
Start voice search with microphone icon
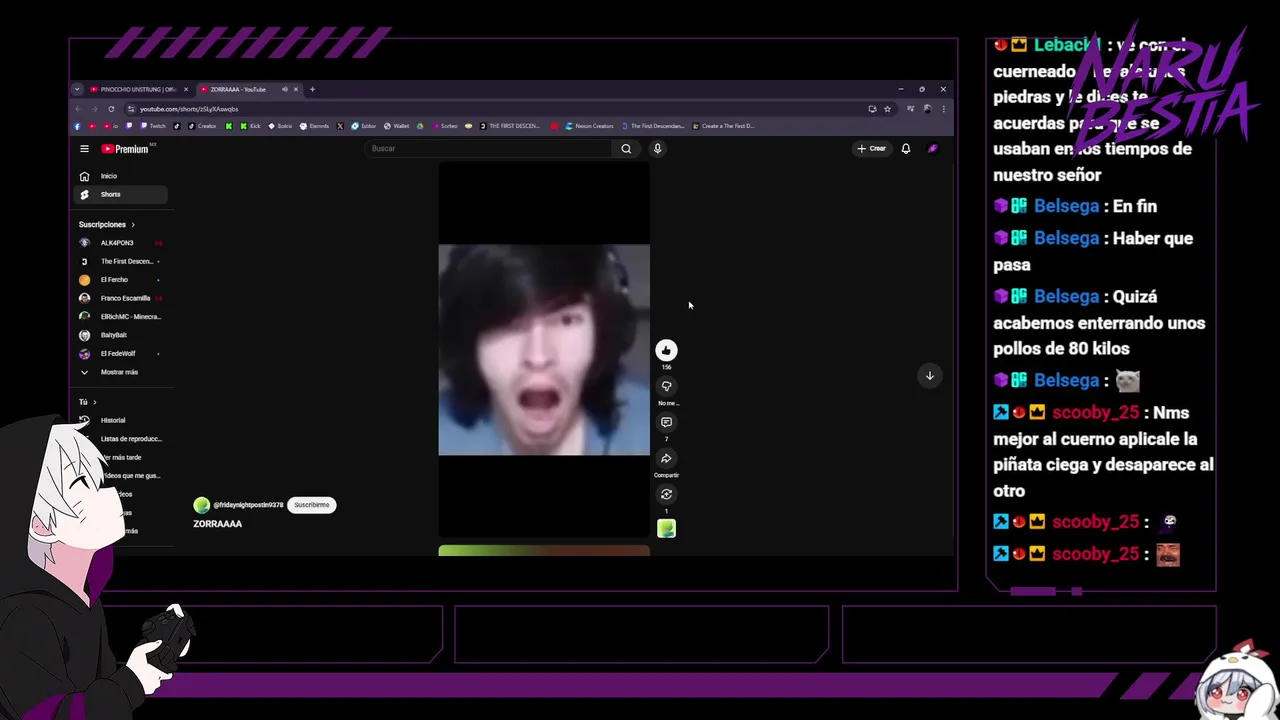657,148
